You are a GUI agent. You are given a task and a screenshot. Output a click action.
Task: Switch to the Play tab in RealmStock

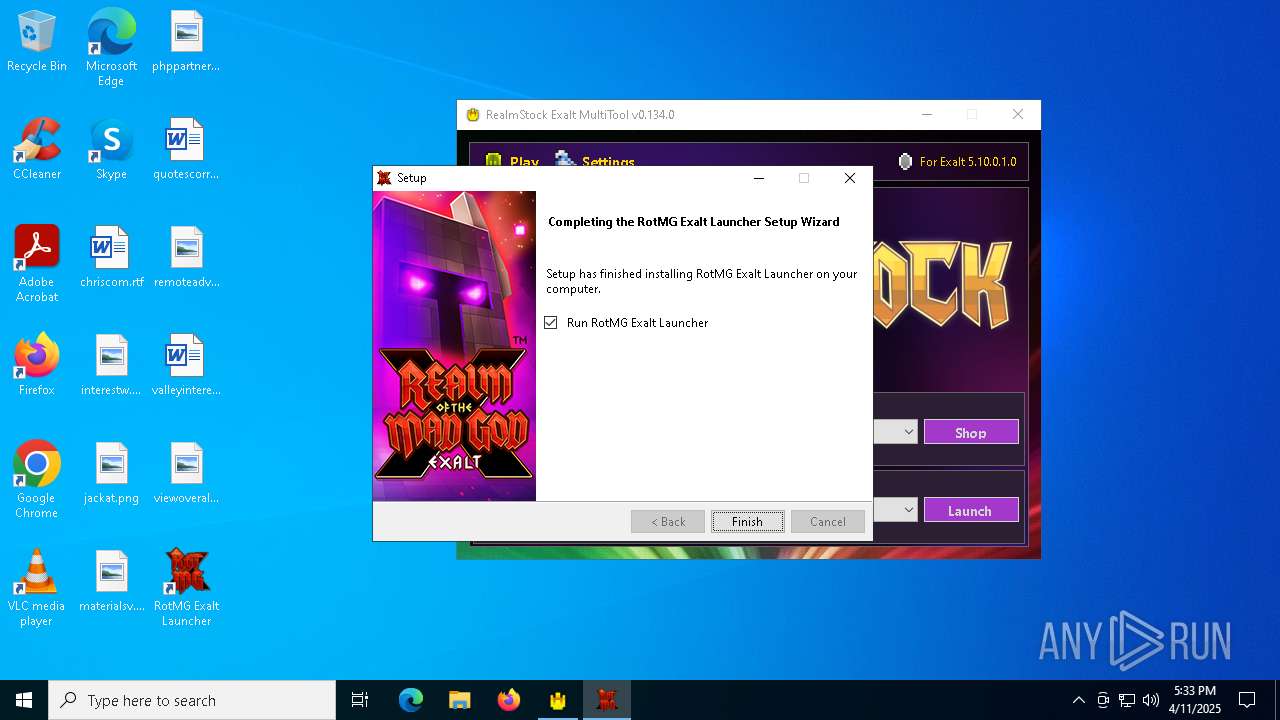[512, 162]
